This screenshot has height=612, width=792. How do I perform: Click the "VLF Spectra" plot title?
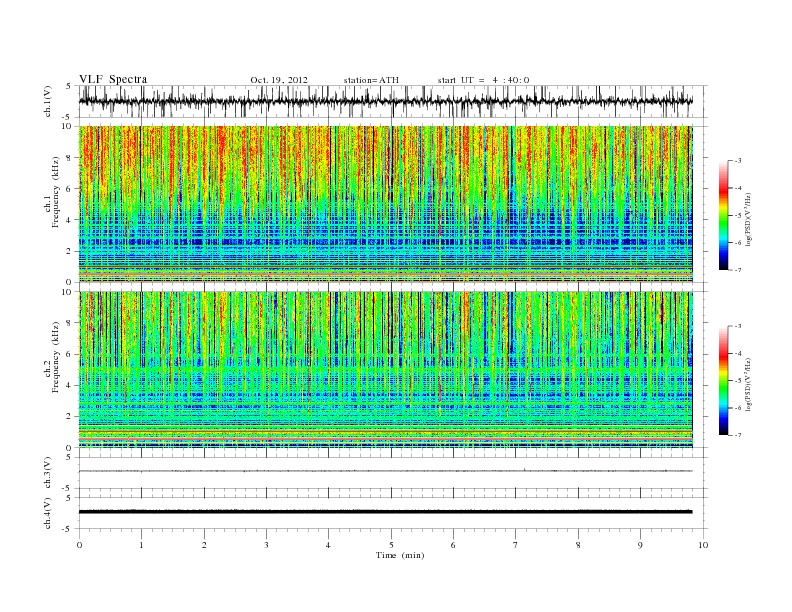pos(113,79)
